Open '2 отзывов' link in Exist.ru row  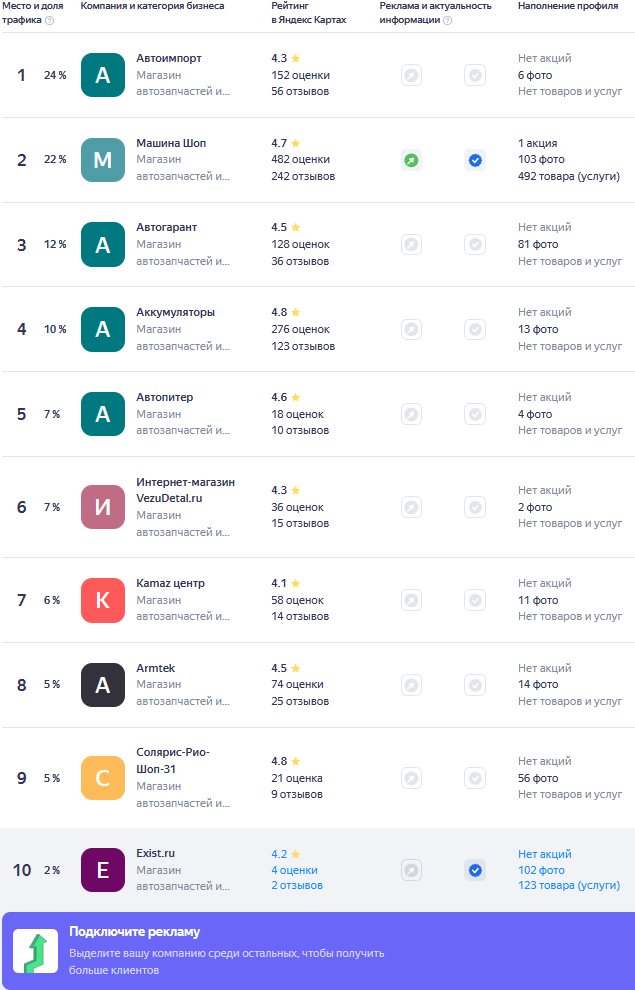(x=297, y=885)
